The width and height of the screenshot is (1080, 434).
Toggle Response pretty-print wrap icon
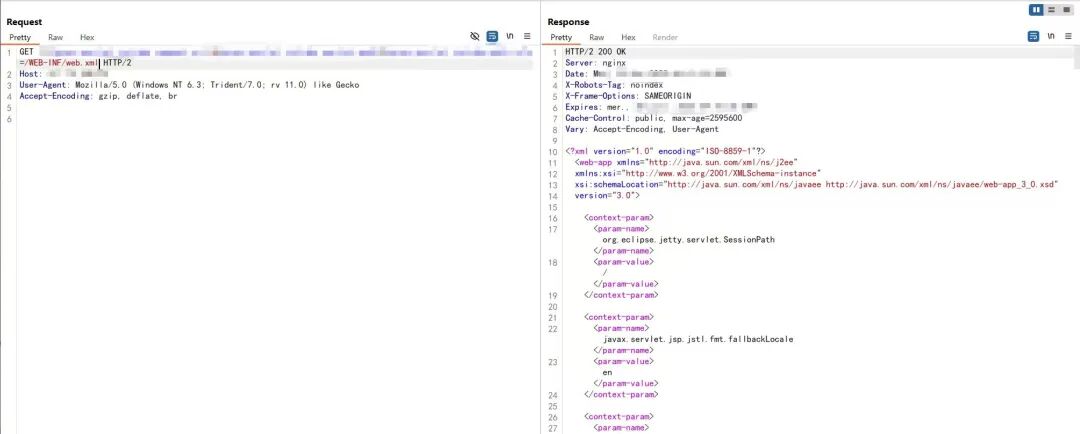[x=1033, y=36]
